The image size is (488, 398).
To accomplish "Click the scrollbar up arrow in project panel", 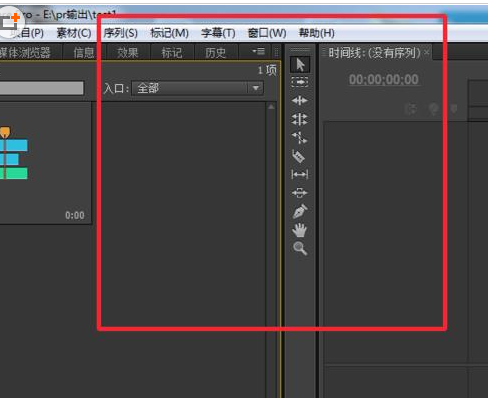I will pos(271,107).
